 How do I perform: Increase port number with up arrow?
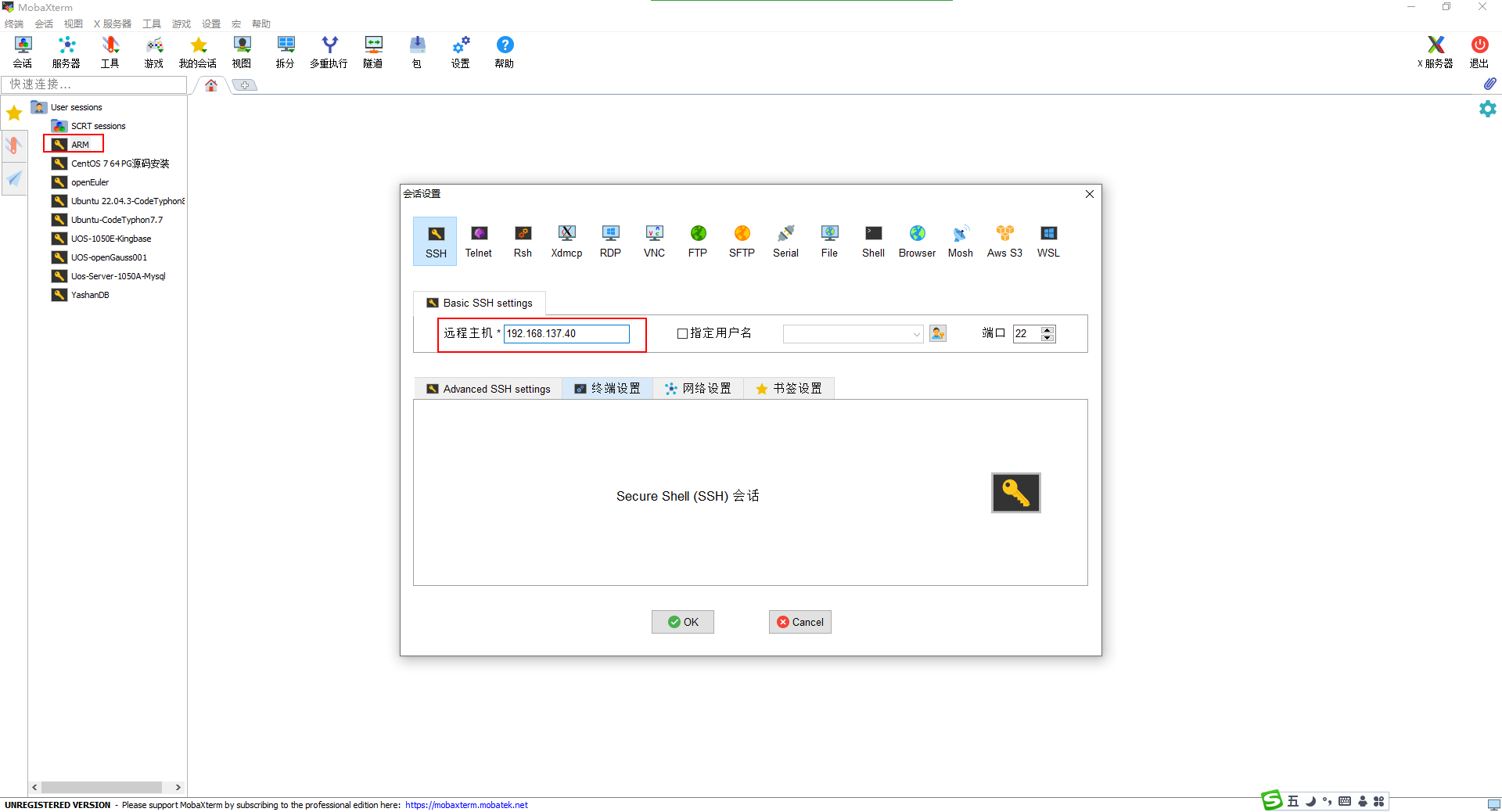coord(1047,329)
